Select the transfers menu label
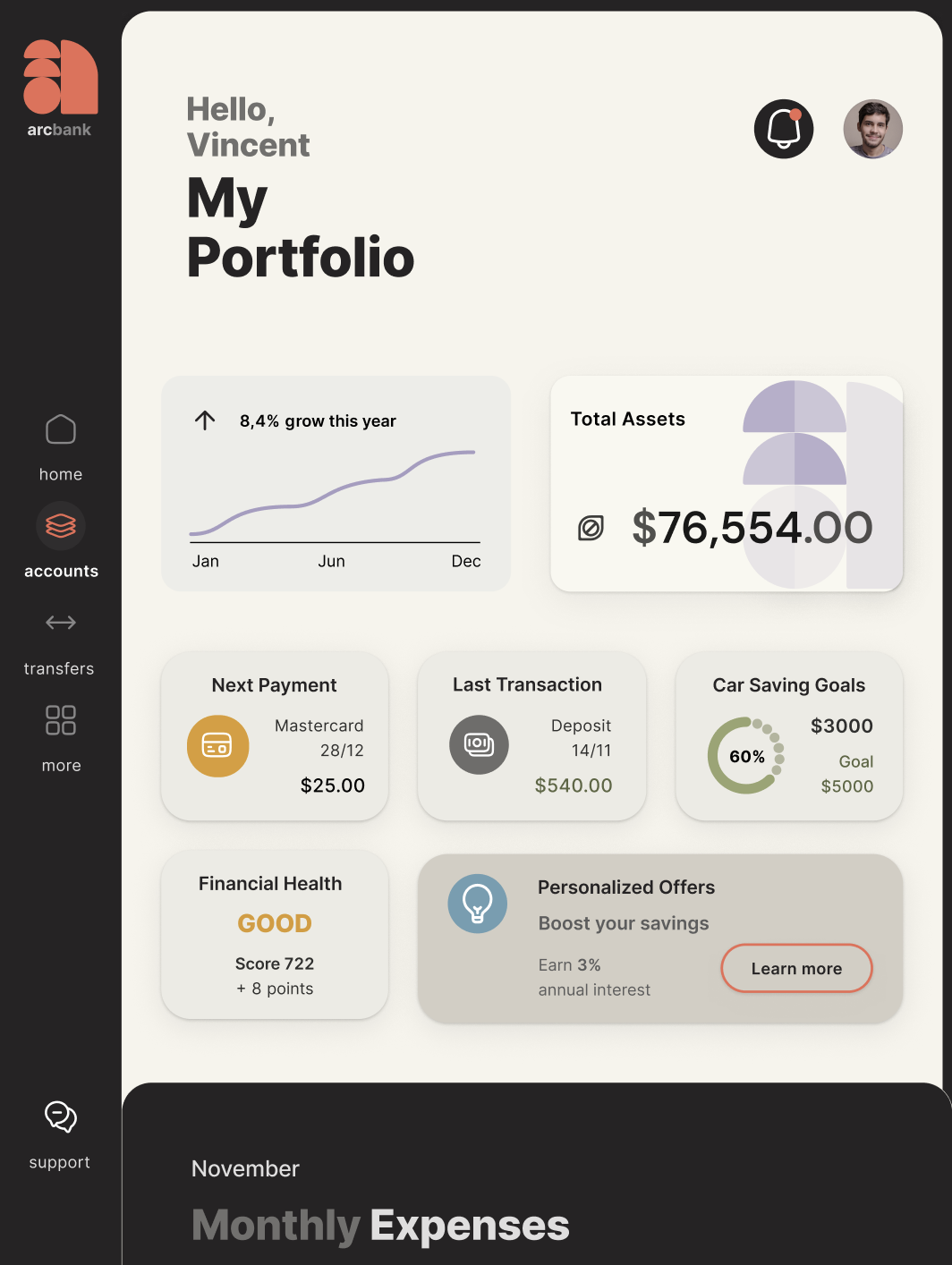Image resolution: width=952 pixels, height=1265 pixels. click(x=59, y=668)
